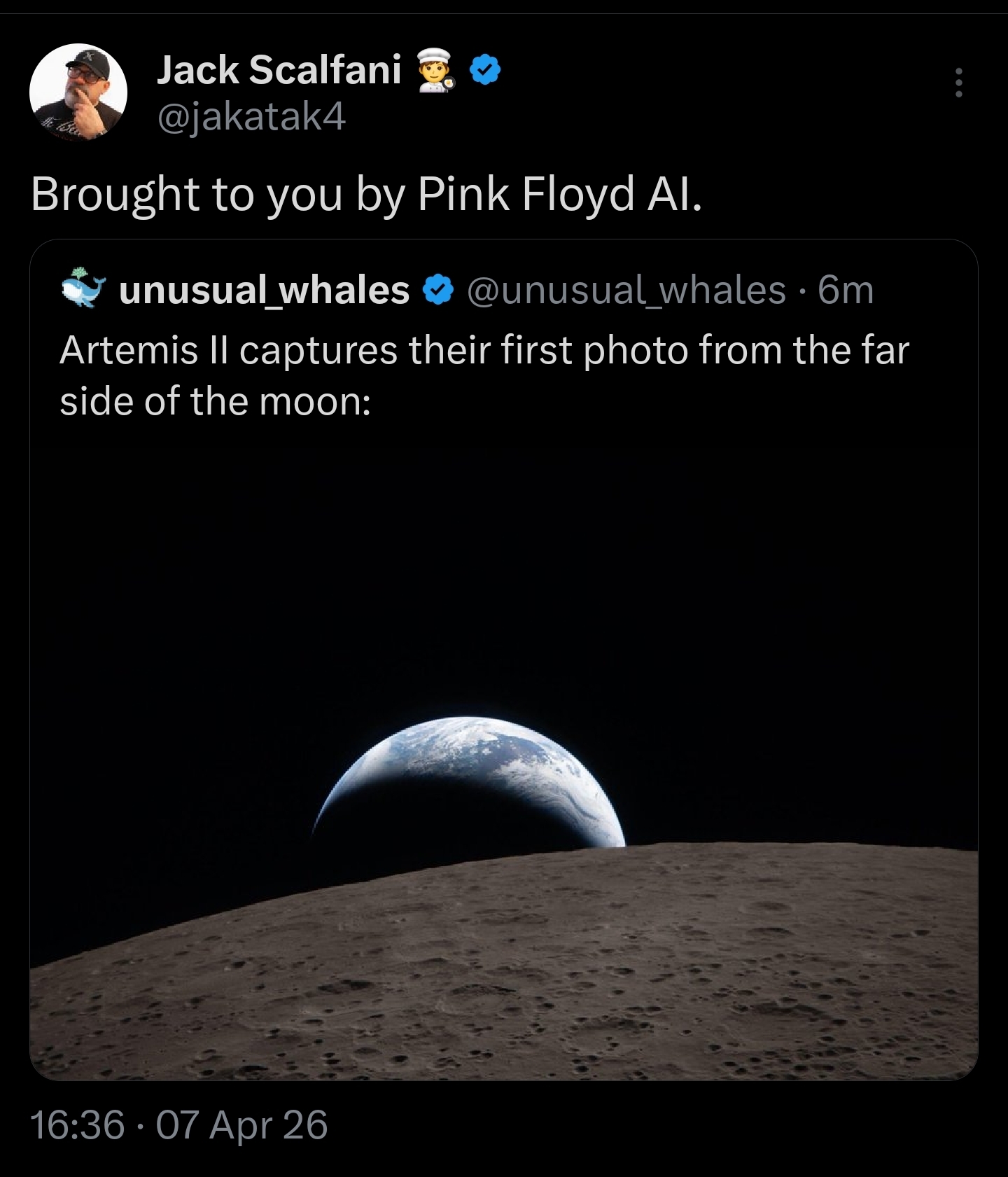Open Jack Scalfani's profile picture
This screenshot has height=1177, width=1008.
click(78, 92)
